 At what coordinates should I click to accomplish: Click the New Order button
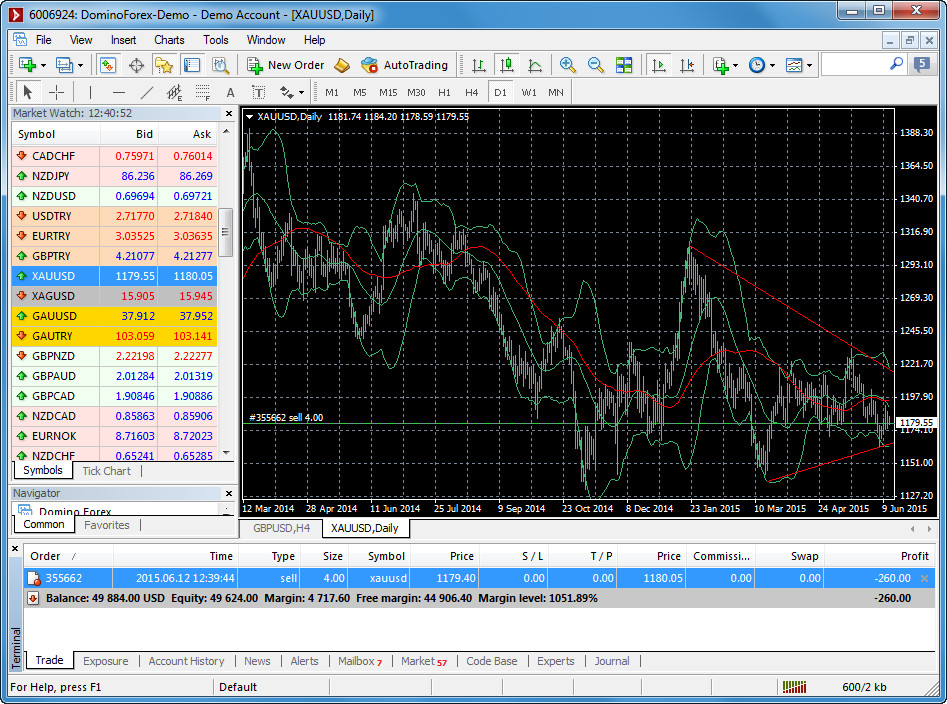(286, 65)
